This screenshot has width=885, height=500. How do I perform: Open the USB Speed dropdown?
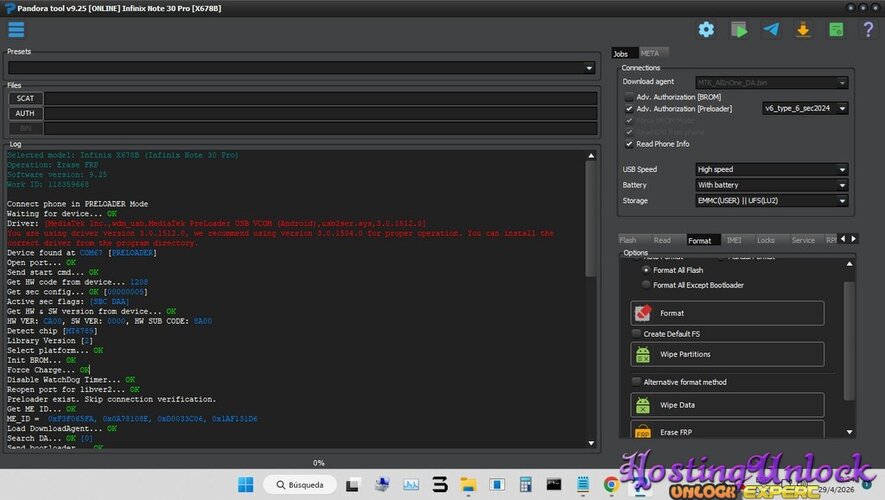(772, 169)
